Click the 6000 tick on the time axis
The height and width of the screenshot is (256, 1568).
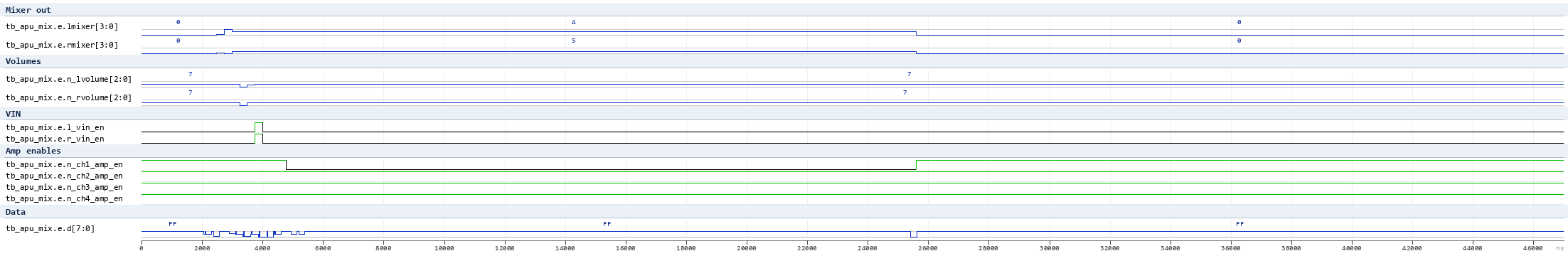click(323, 248)
